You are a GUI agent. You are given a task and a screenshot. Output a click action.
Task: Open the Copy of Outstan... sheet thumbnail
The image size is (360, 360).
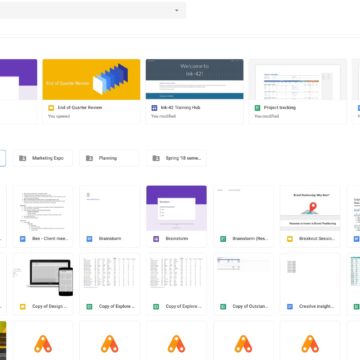coord(243,276)
